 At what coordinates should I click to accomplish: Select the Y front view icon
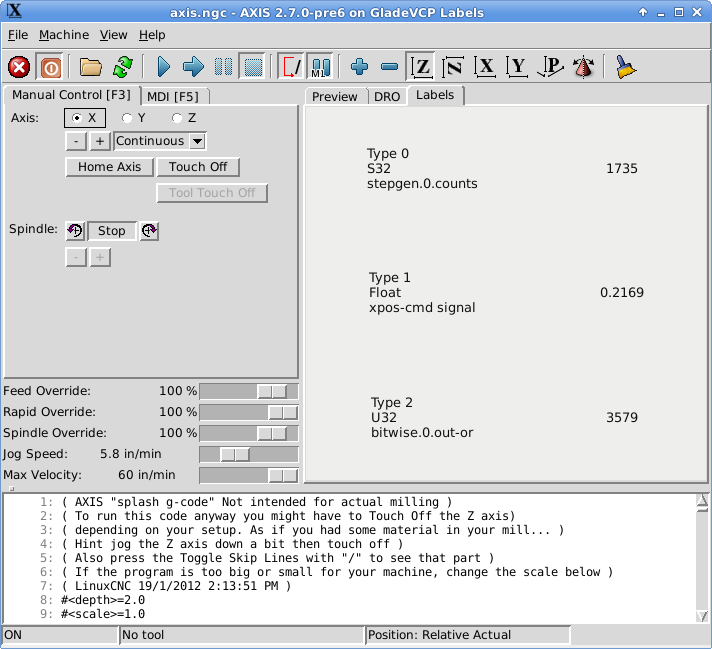[517, 67]
